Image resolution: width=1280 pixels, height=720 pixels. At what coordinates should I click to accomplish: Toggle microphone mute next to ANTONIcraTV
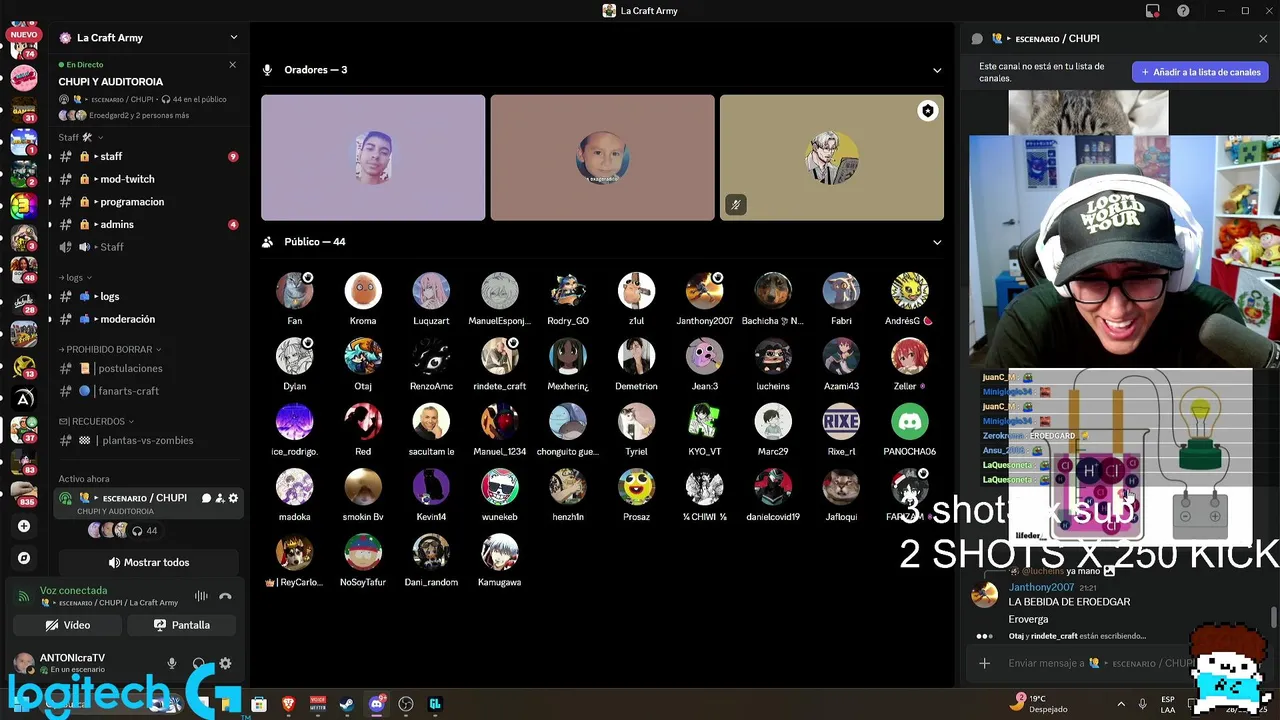click(x=172, y=663)
